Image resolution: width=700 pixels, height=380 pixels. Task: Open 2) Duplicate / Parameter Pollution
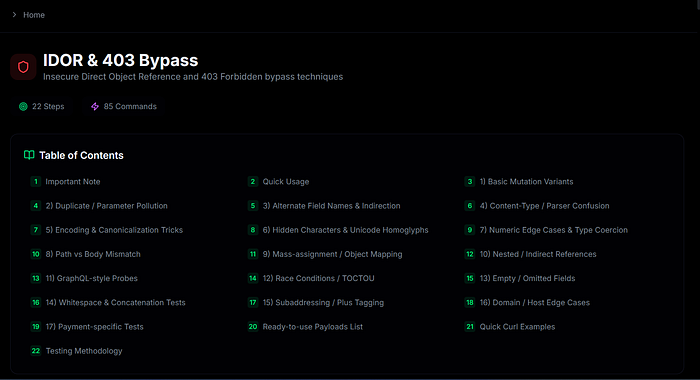(107, 206)
